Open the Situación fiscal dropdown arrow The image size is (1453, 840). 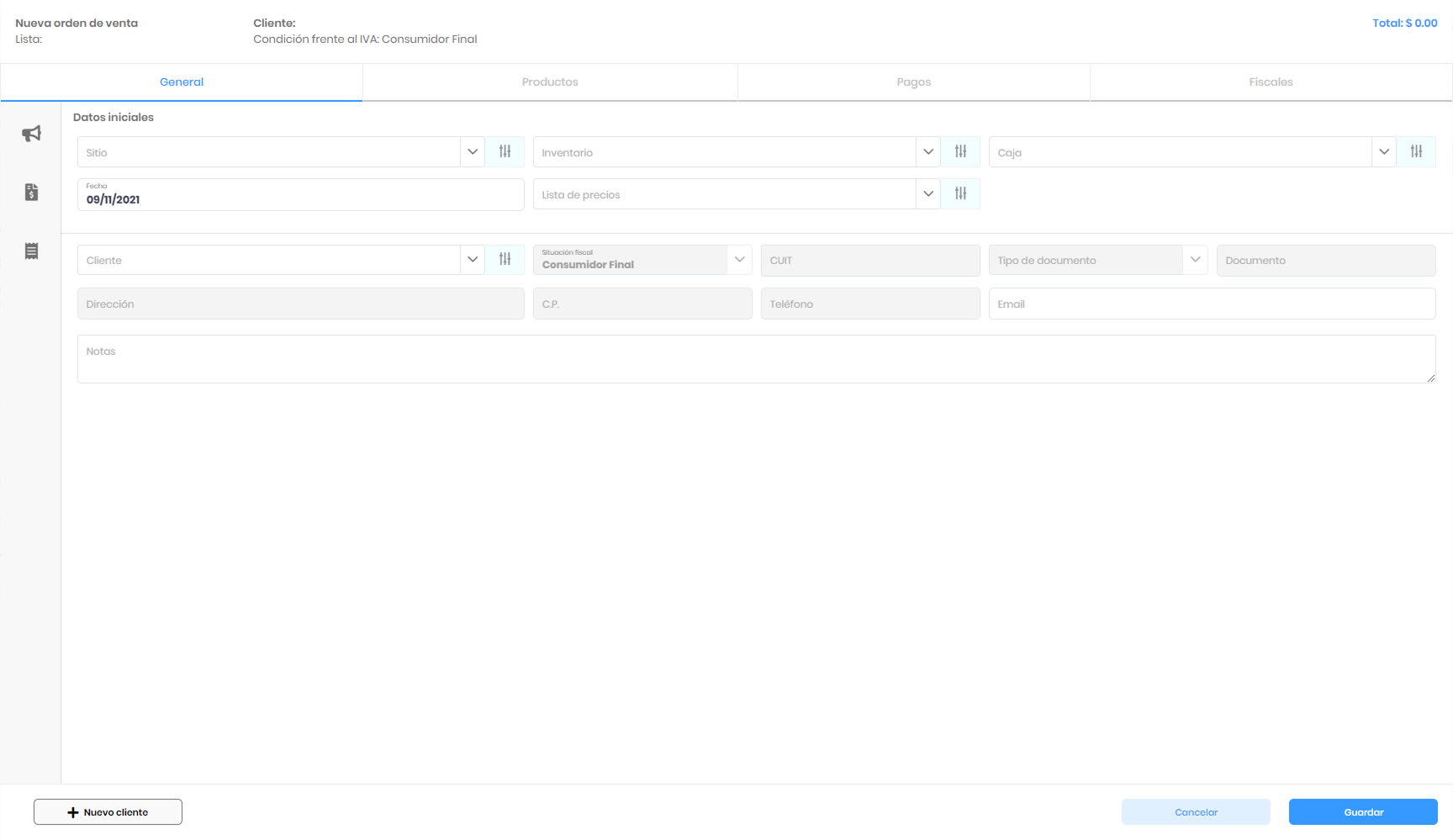click(x=740, y=259)
